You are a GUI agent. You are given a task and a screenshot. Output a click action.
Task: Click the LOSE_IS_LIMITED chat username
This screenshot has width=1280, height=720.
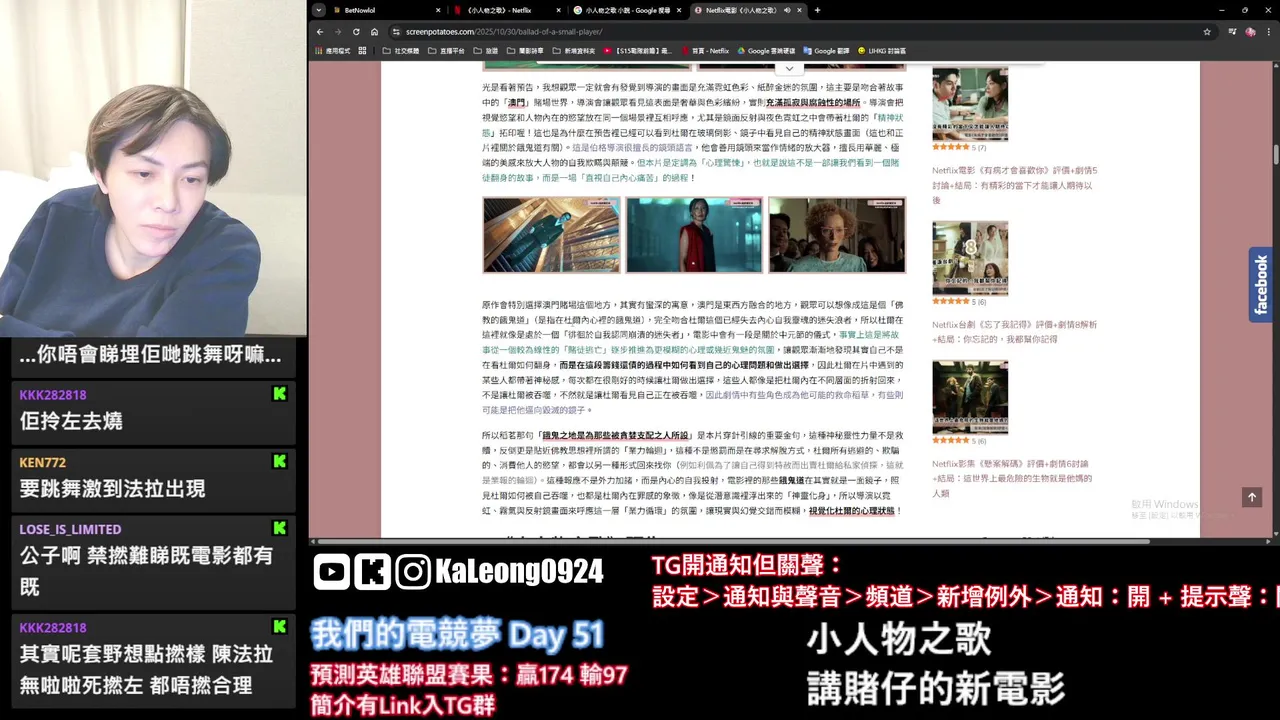(70, 529)
